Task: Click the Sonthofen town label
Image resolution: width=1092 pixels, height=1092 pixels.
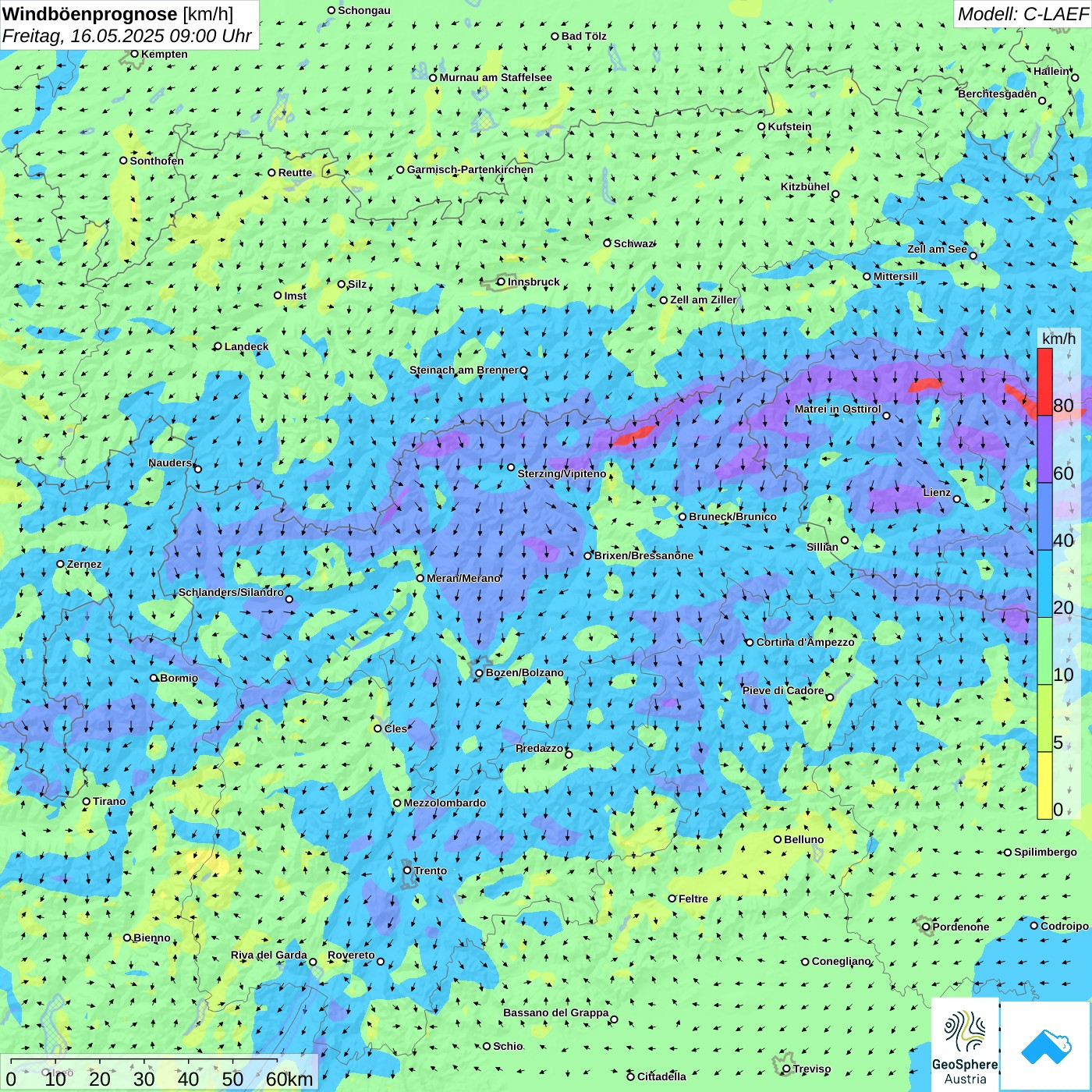Action: coord(157,161)
